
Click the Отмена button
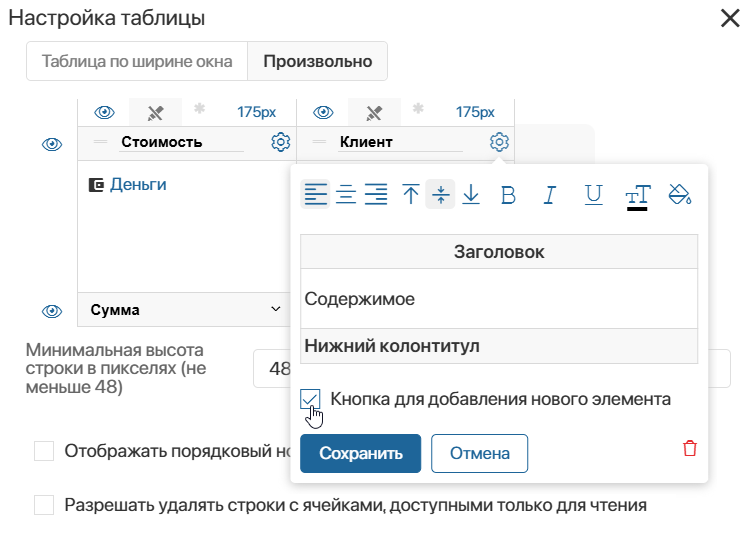click(480, 453)
